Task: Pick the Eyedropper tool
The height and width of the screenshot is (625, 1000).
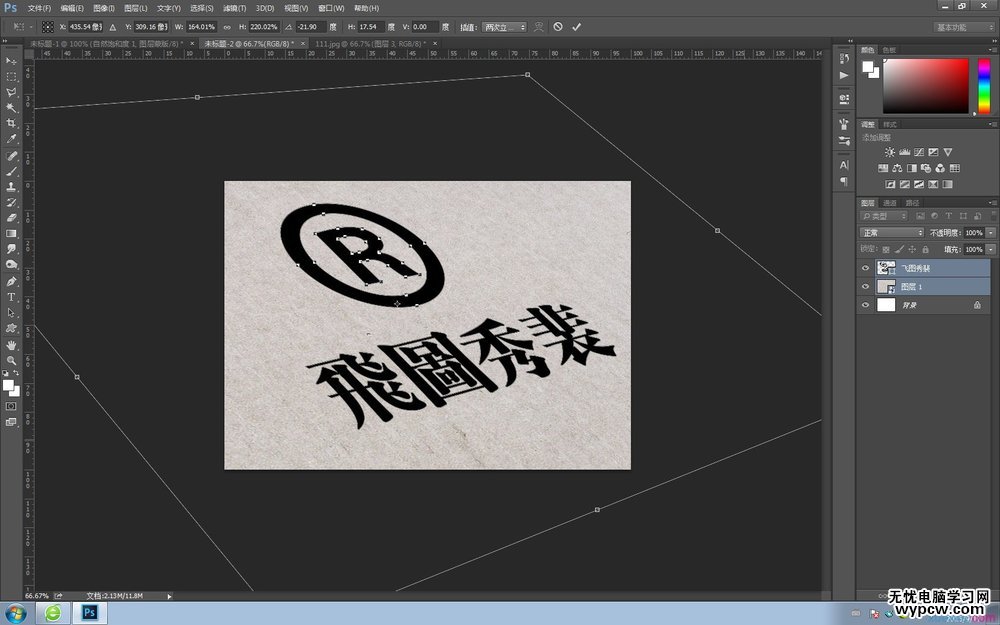Action: coord(12,140)
